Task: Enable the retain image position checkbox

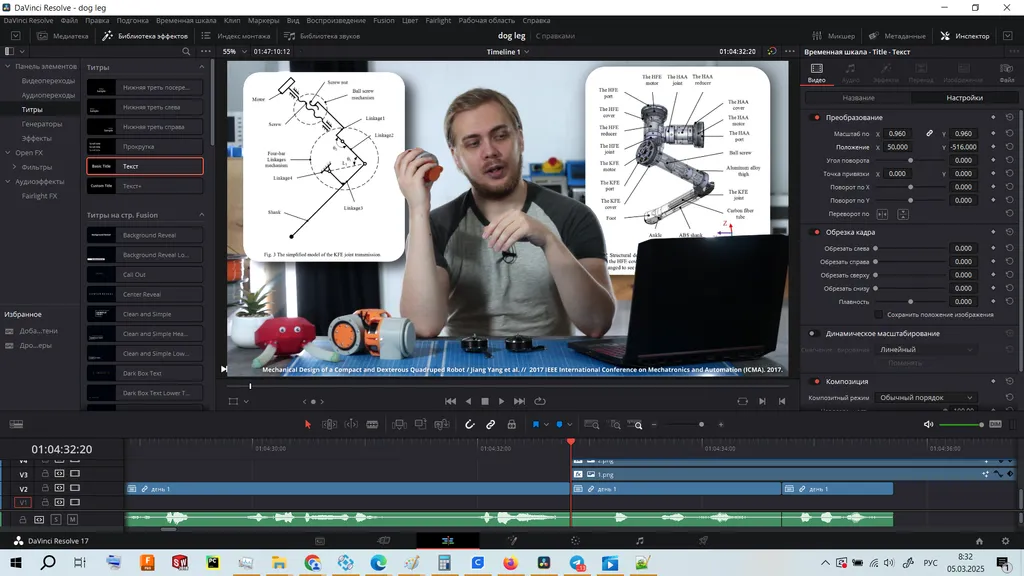Action: click(x=878, y=315)
